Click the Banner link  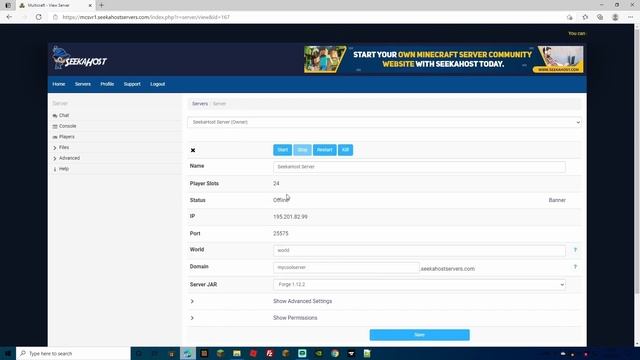pyautogui.click(x=557, y=200)
